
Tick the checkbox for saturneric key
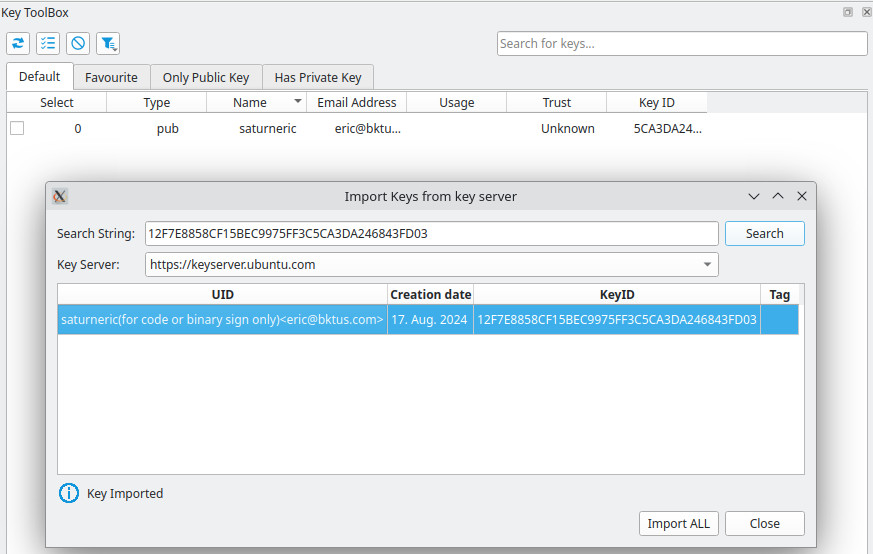click(x=17, y=128)
